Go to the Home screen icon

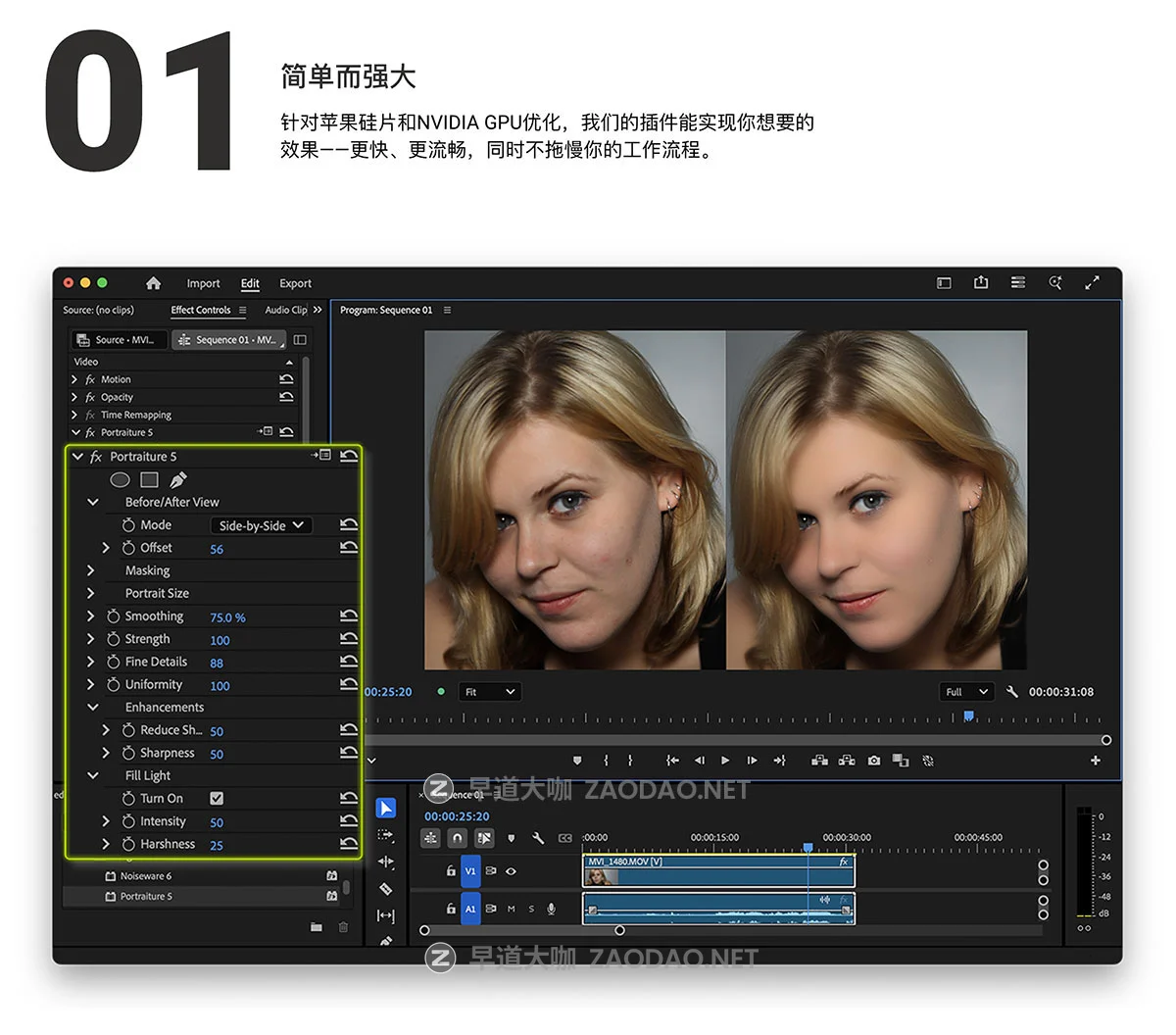pos(153,283)
